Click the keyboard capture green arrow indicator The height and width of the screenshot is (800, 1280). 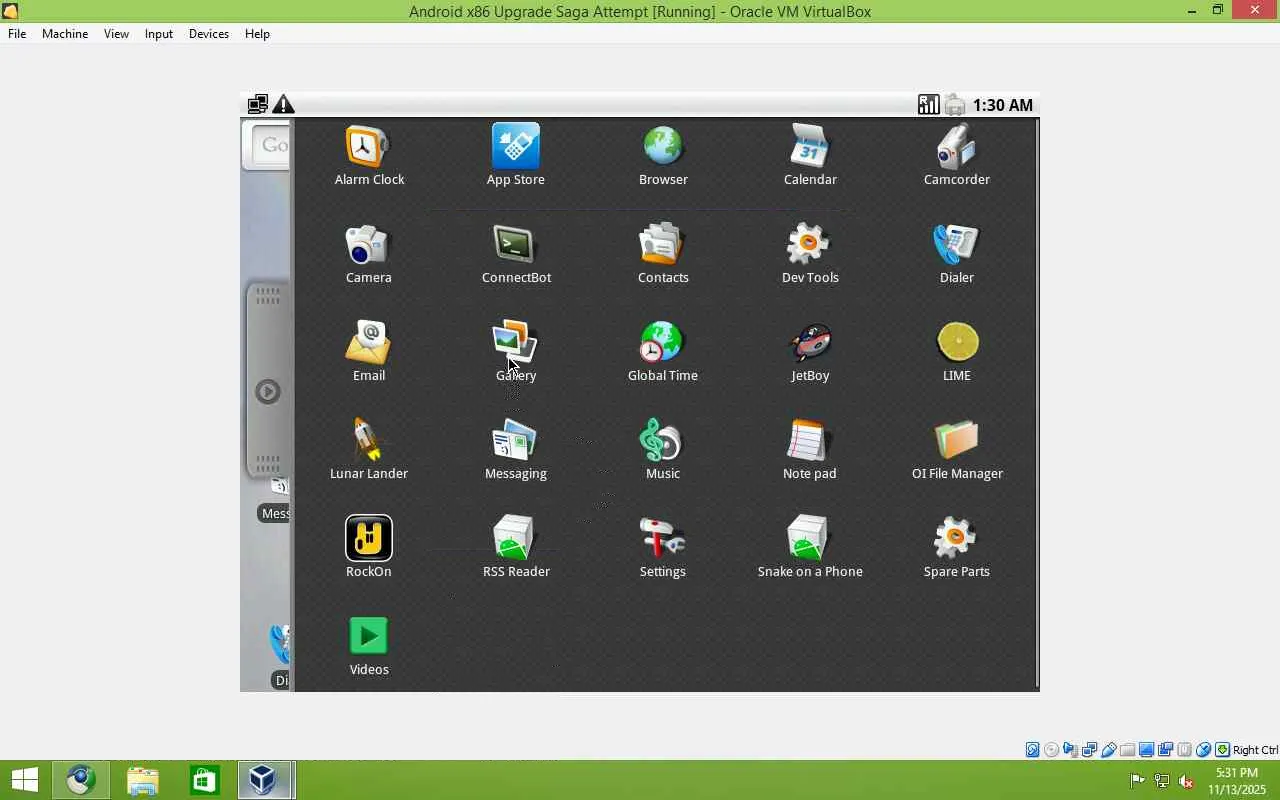click(1222, 750)
